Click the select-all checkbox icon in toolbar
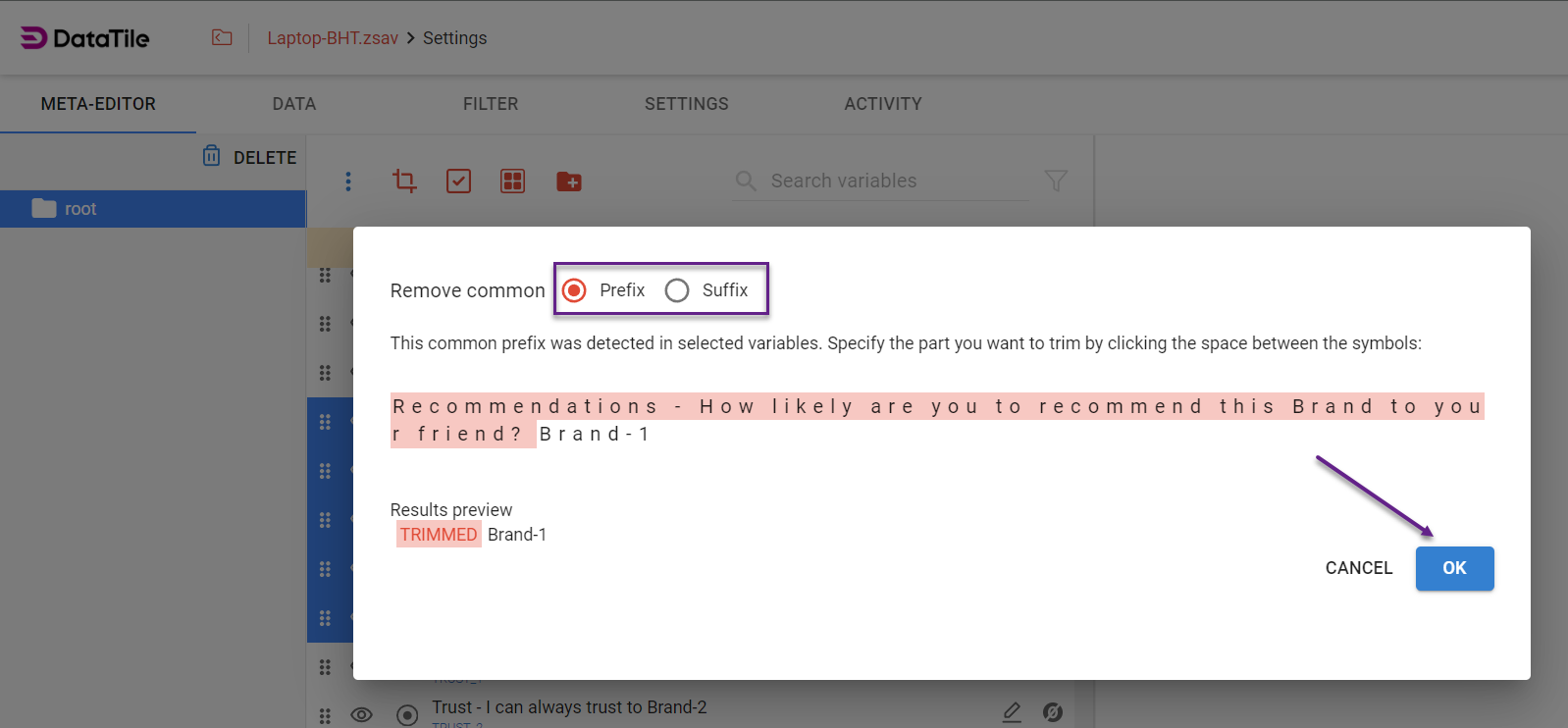This screenshot has height=728, width=1568. (458, 182)
